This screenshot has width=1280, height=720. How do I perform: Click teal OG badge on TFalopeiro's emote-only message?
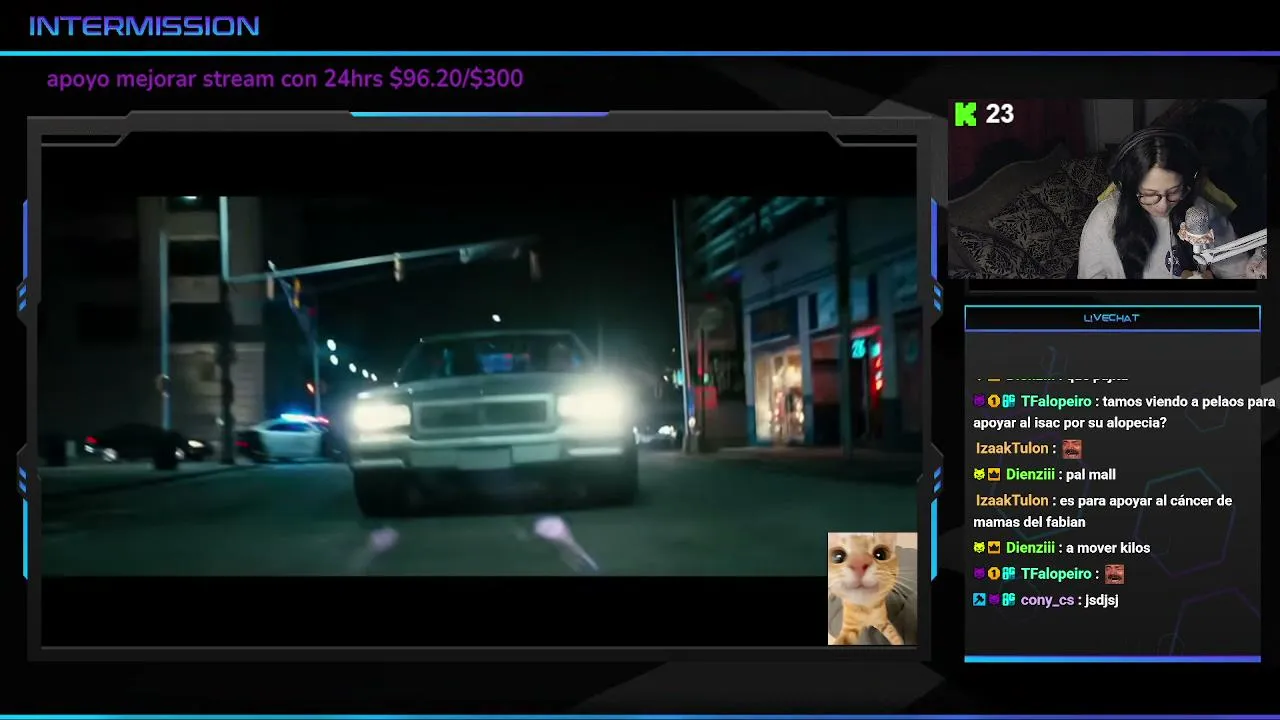[x=1009, y=574]
